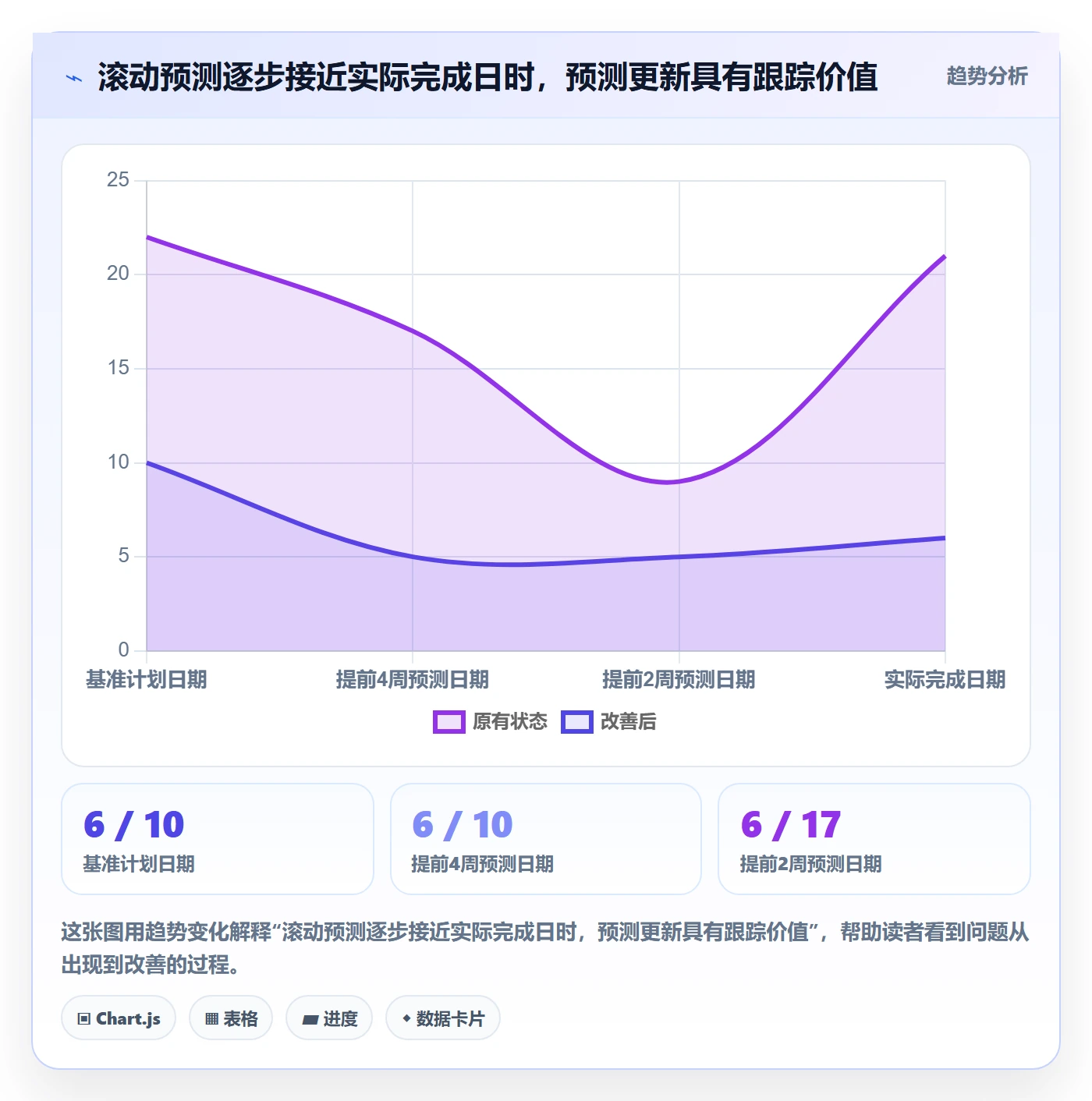Click the y-axis label 25
This screenshot has height=1101, width=1092.
118,180
